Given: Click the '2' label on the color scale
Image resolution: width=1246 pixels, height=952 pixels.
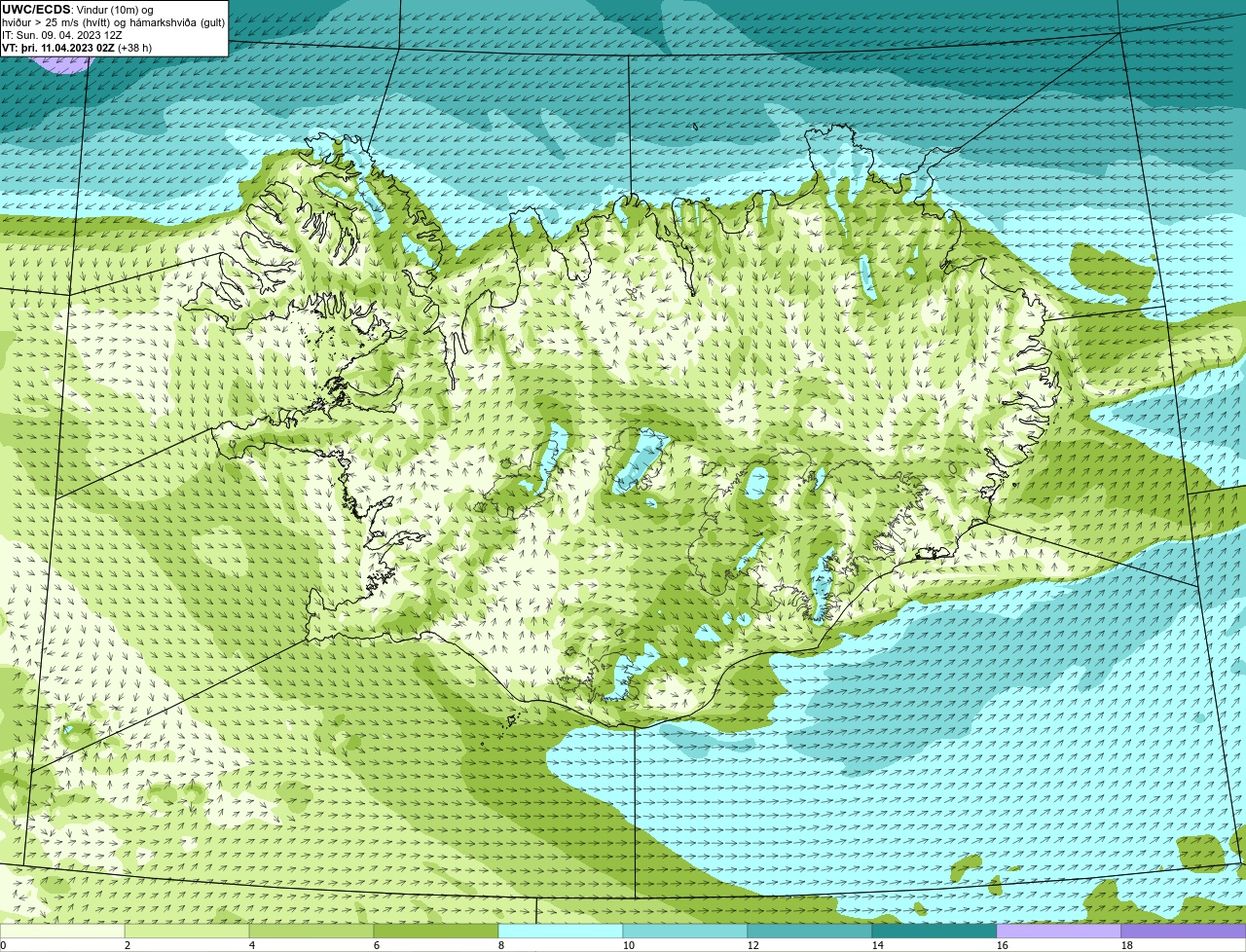Looking at the screenshot, I should [128, 945].
